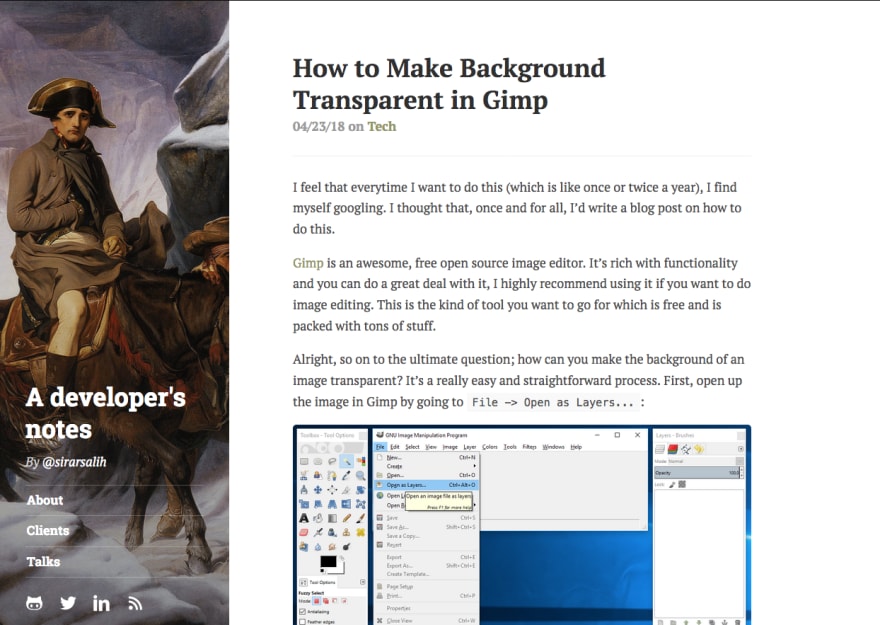Go to the Clients page
The height and width of the screenshot is (625, 880).
pos(48,530)
